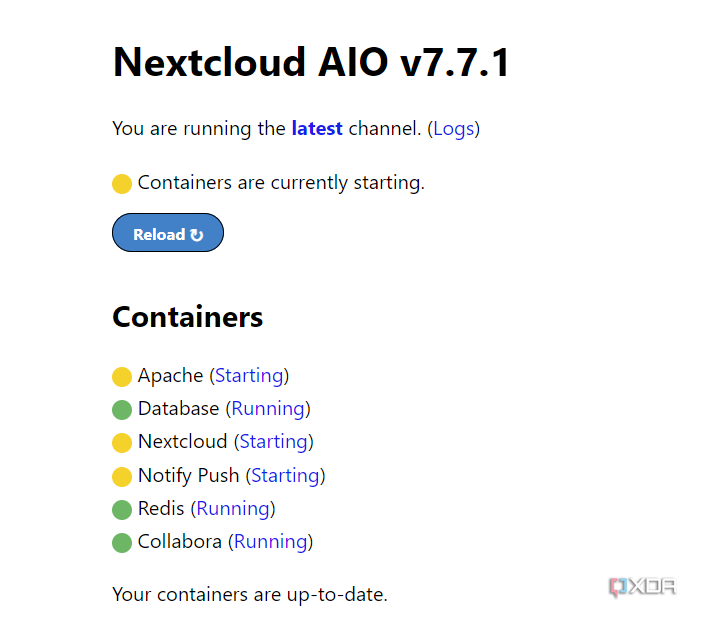Open Nextcloud Starting status link
This screenshot has width=708, height=630.
[274, 442]
